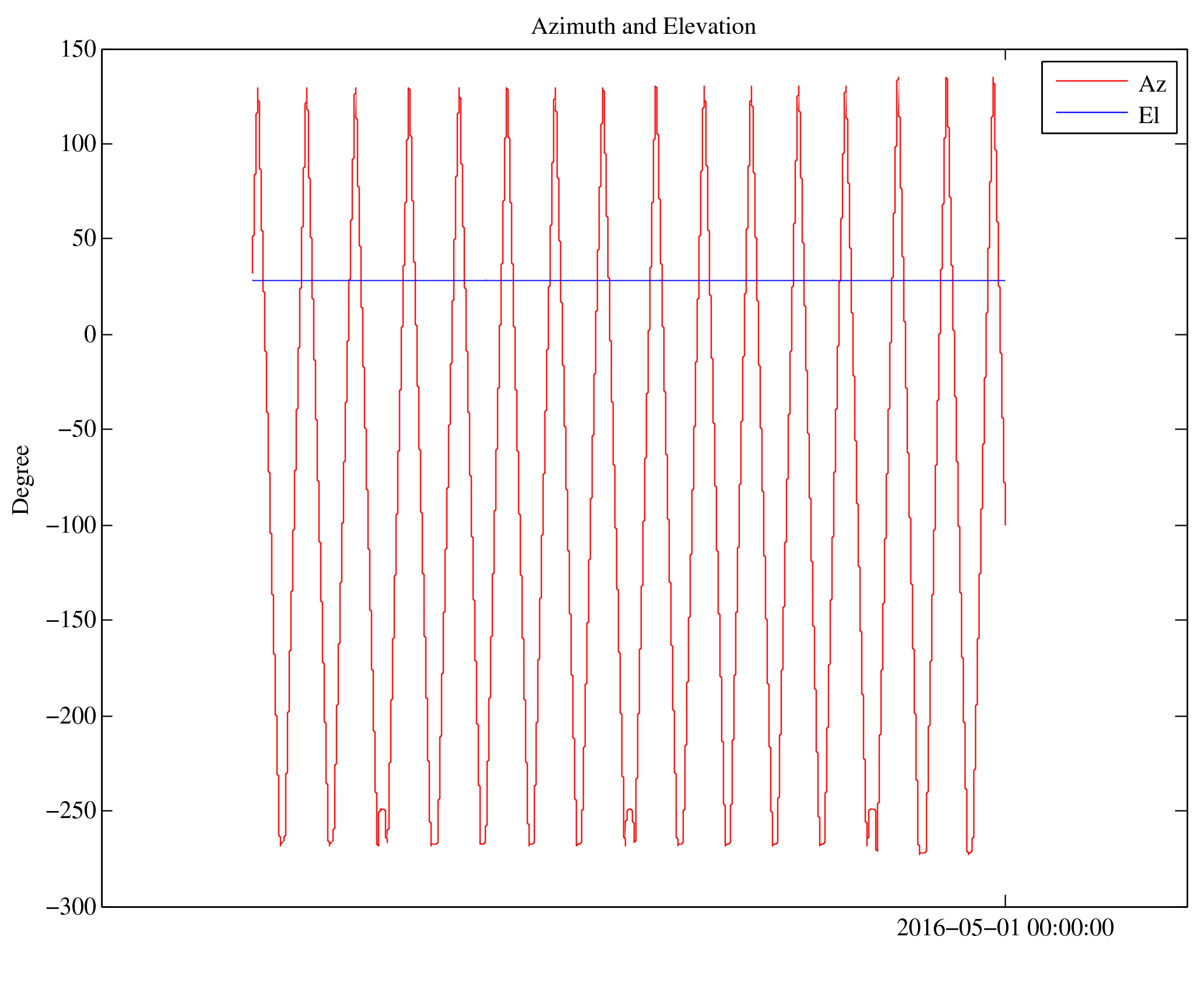Click the −200 y-axis tick label

click(71, 716)
